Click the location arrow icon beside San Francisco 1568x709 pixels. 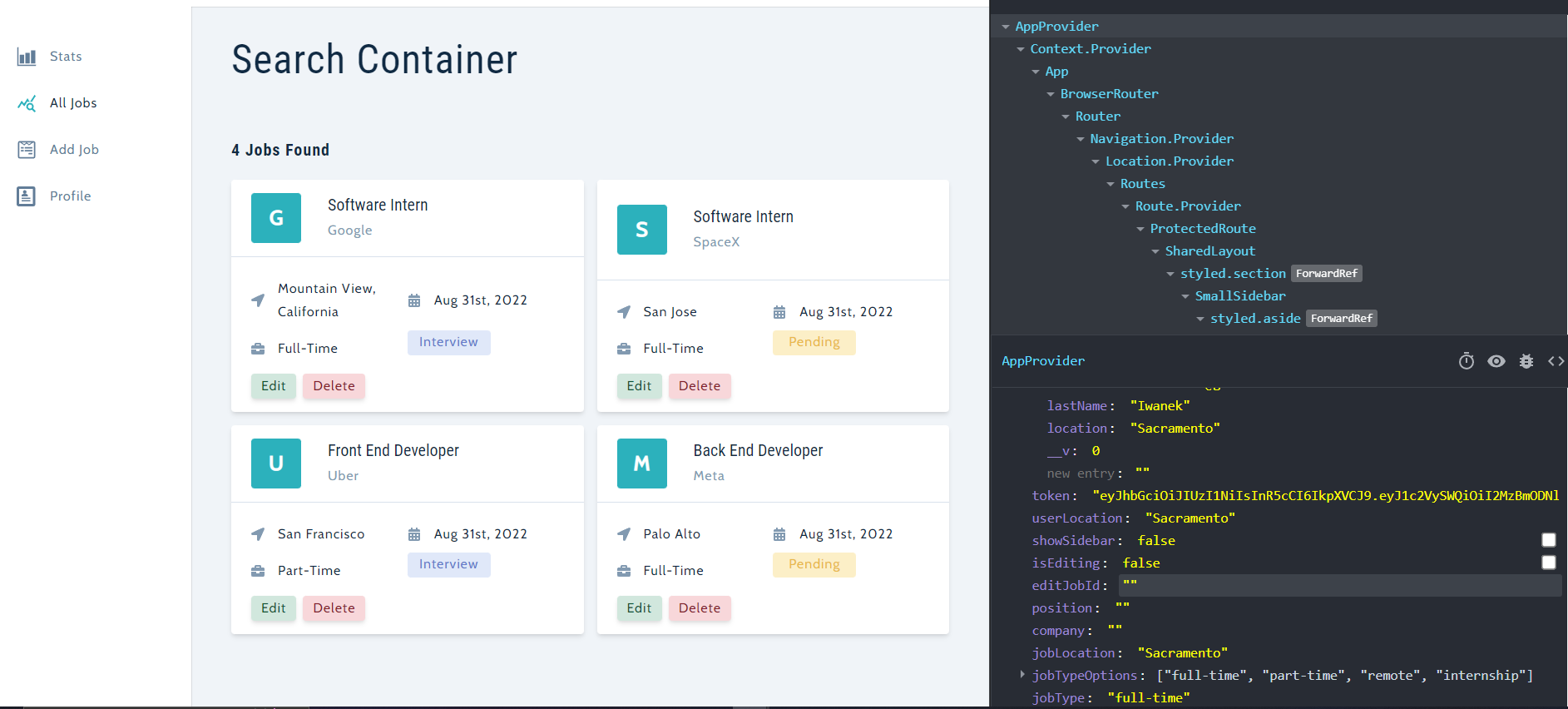pos(258,534)
